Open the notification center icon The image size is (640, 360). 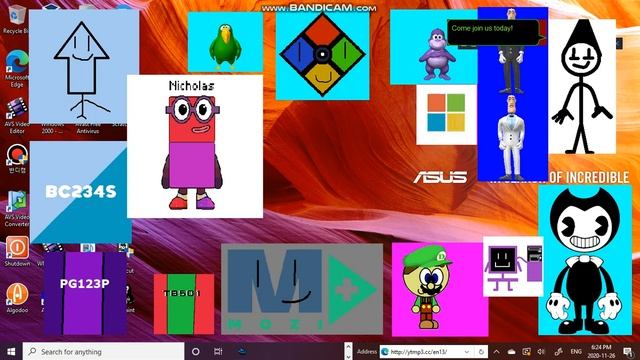[x=629, y=351]
